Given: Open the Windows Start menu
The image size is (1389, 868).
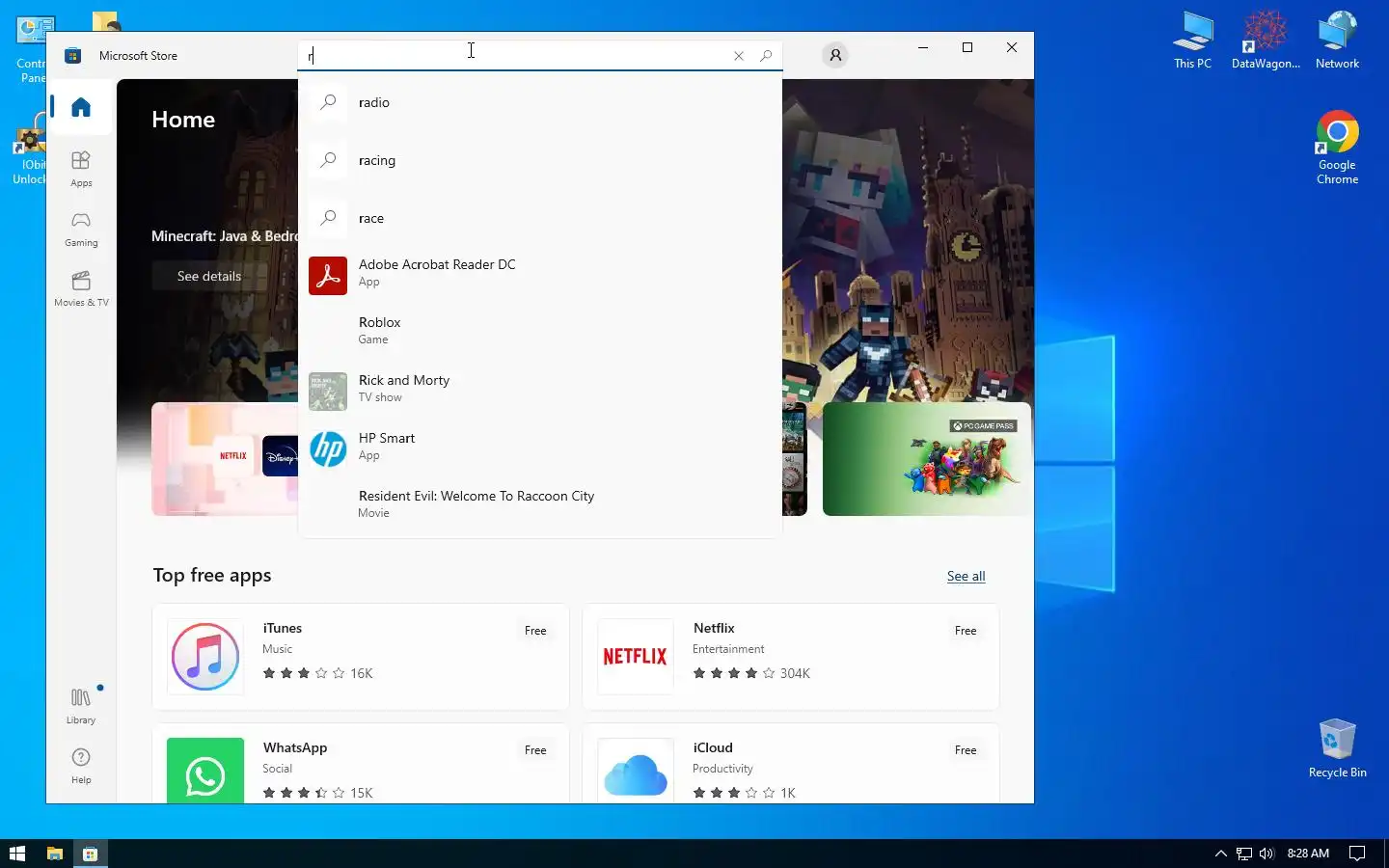Looking at the screenshot, I should click(x=17, y=854).
